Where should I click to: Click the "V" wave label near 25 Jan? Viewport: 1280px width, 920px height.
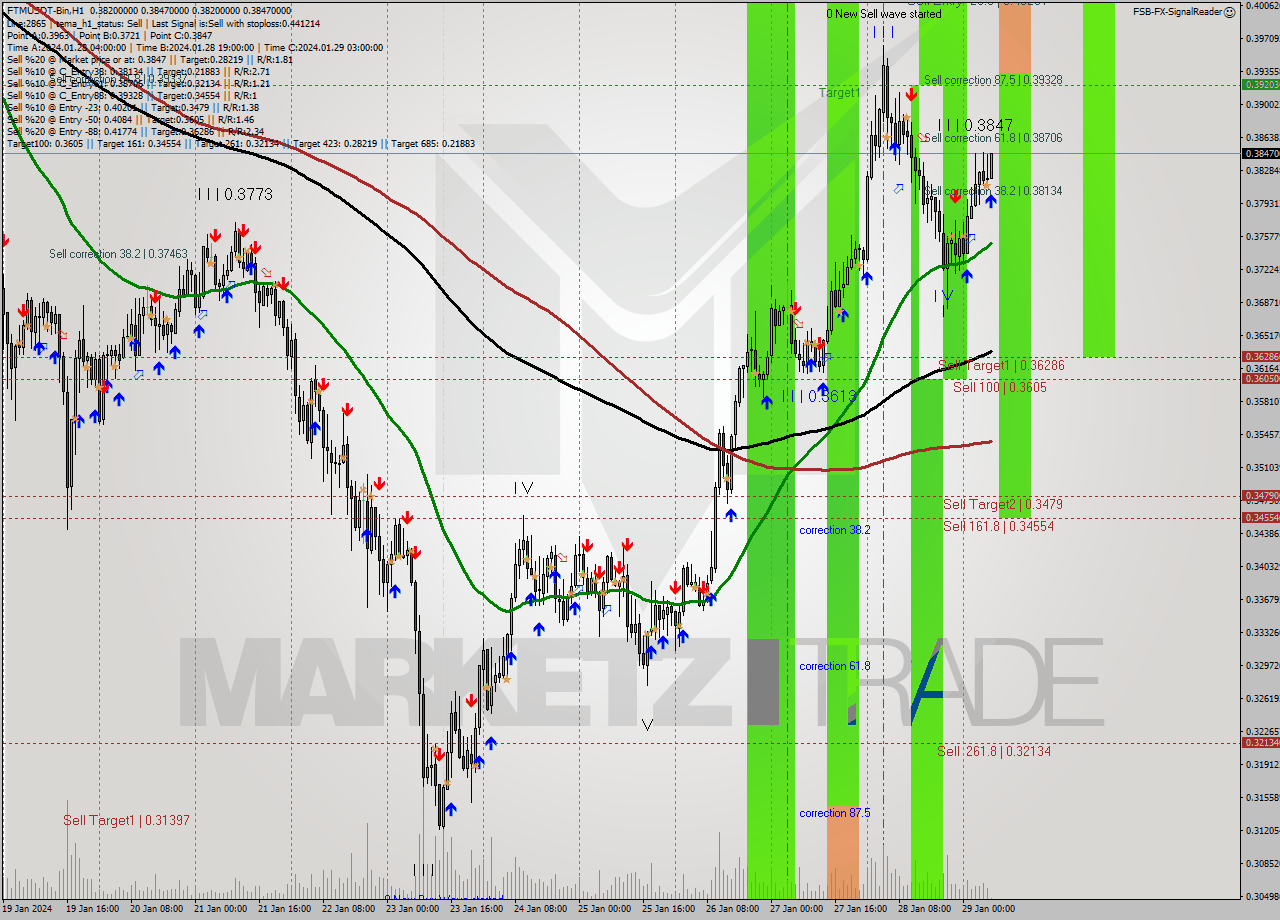[x=647, y=725]
